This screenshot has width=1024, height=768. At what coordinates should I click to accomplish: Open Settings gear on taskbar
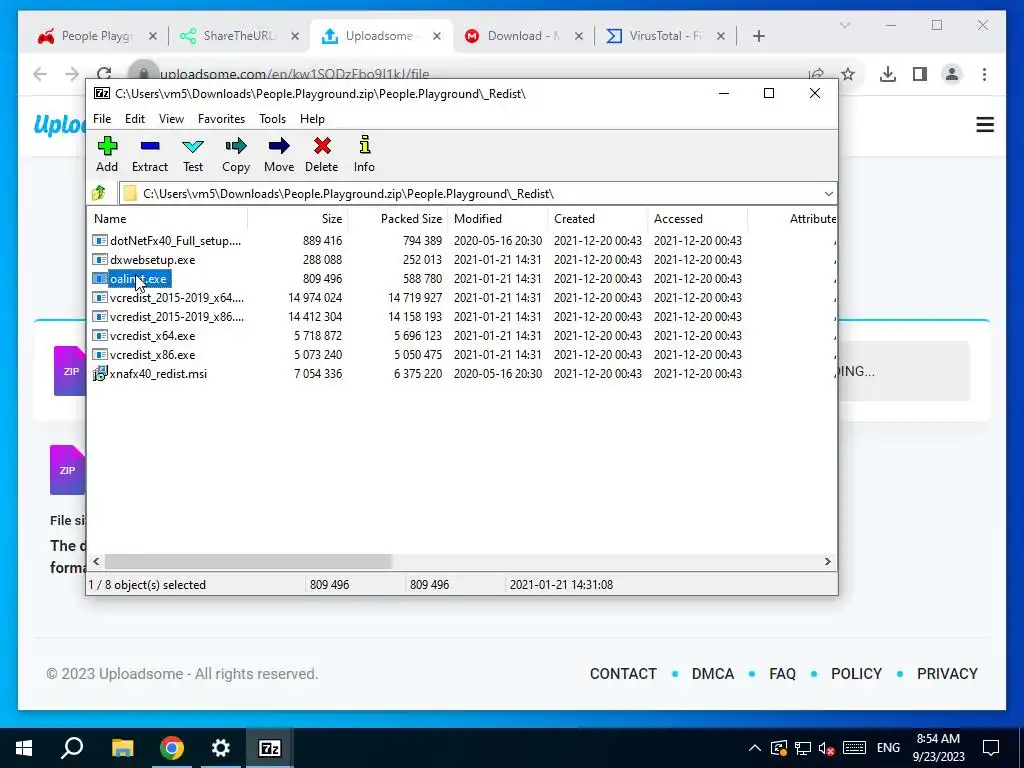click(221, 748)
